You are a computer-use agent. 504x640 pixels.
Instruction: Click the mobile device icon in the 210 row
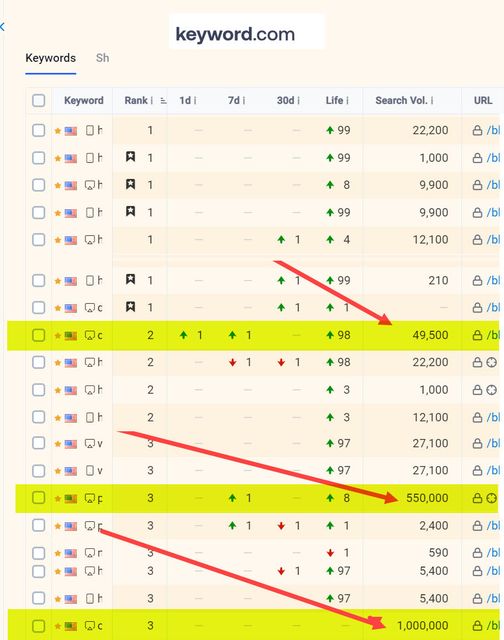(x=90, y=280)
